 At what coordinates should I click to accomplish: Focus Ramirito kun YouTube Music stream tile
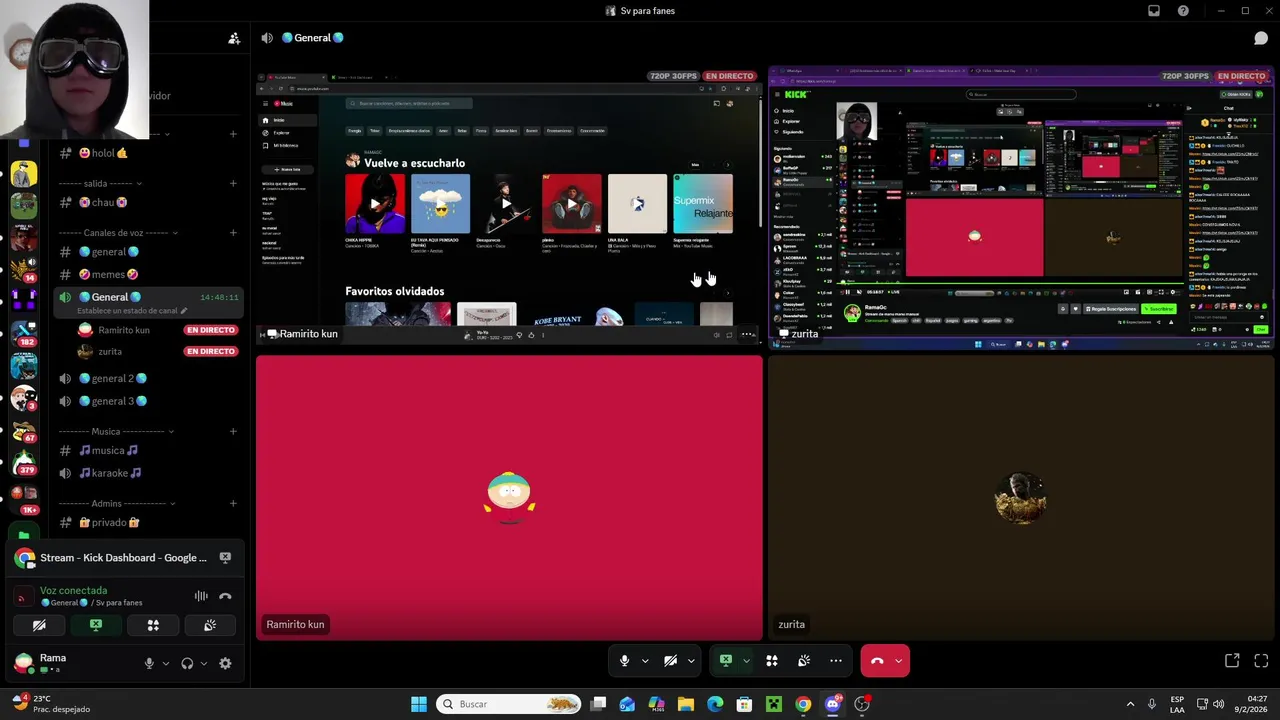click(x=509, y=207)
